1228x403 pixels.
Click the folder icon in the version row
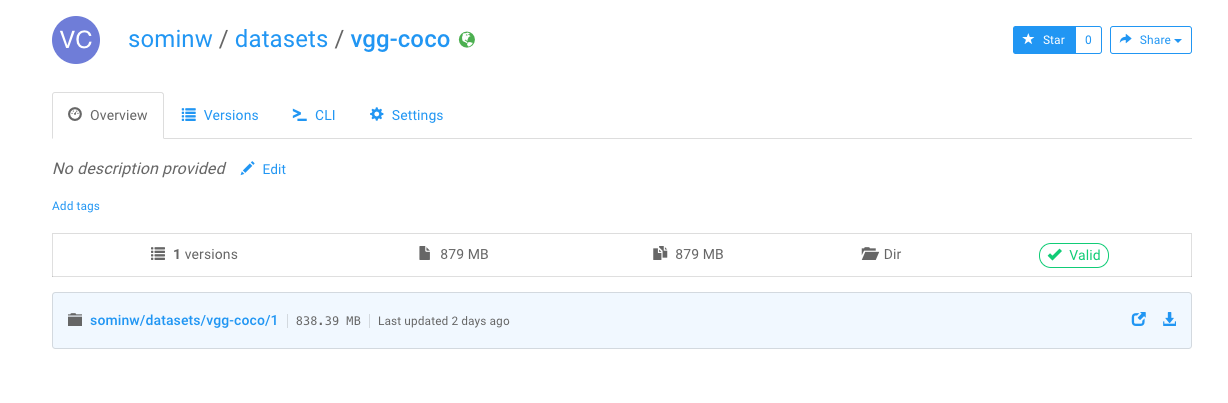[x=75, y=321]
